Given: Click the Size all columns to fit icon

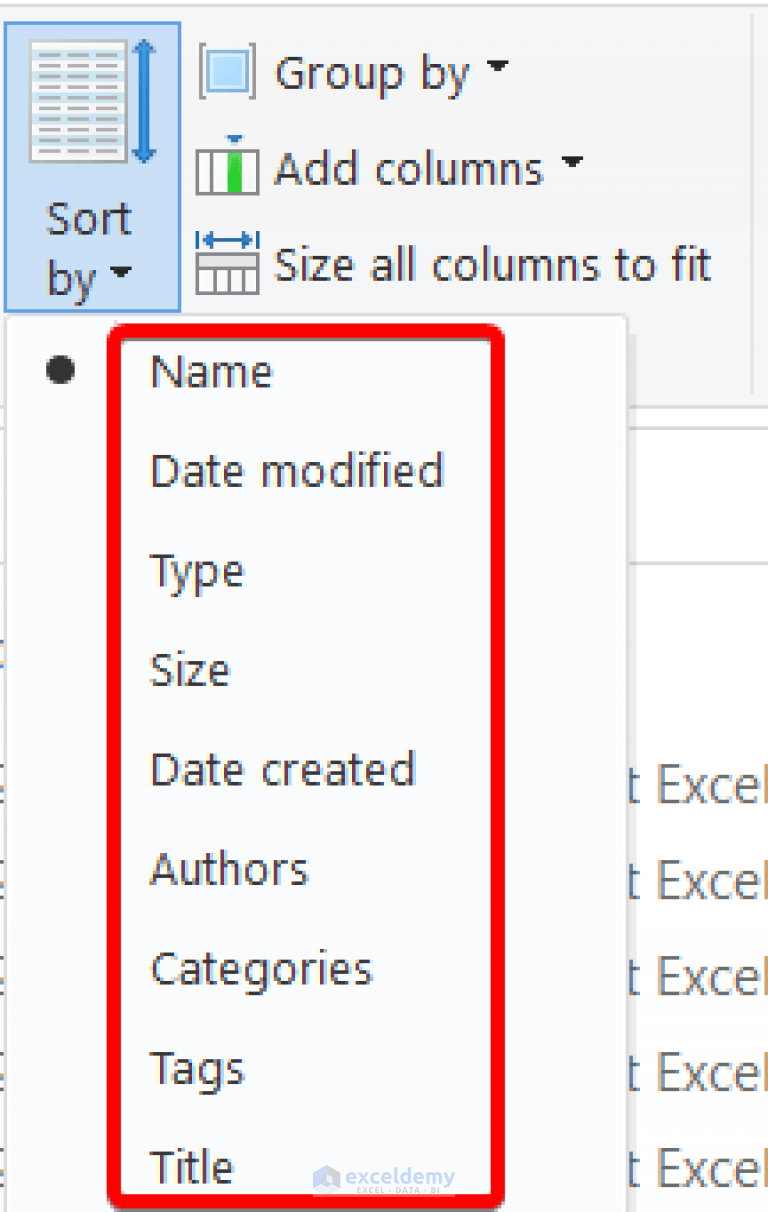Looking at the screenshot, I should point(227,263).
